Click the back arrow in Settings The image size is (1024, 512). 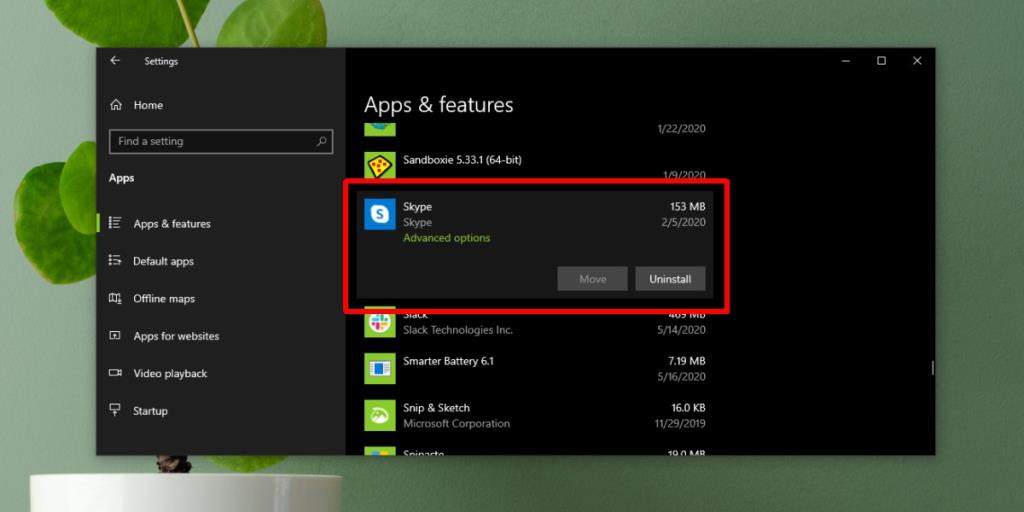click(115, 61)
